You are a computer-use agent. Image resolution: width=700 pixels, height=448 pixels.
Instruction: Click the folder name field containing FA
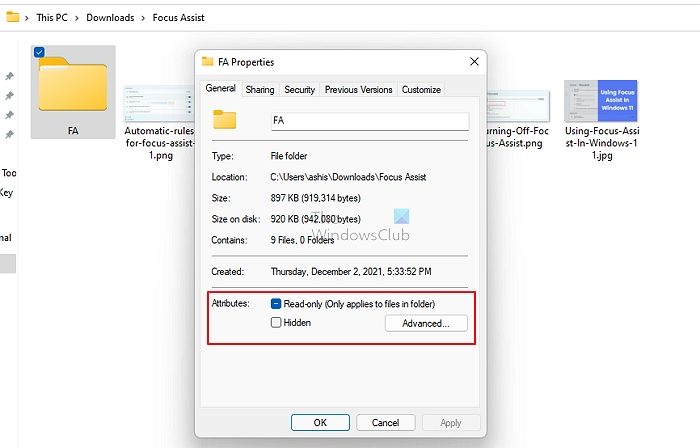click(370, 120)
